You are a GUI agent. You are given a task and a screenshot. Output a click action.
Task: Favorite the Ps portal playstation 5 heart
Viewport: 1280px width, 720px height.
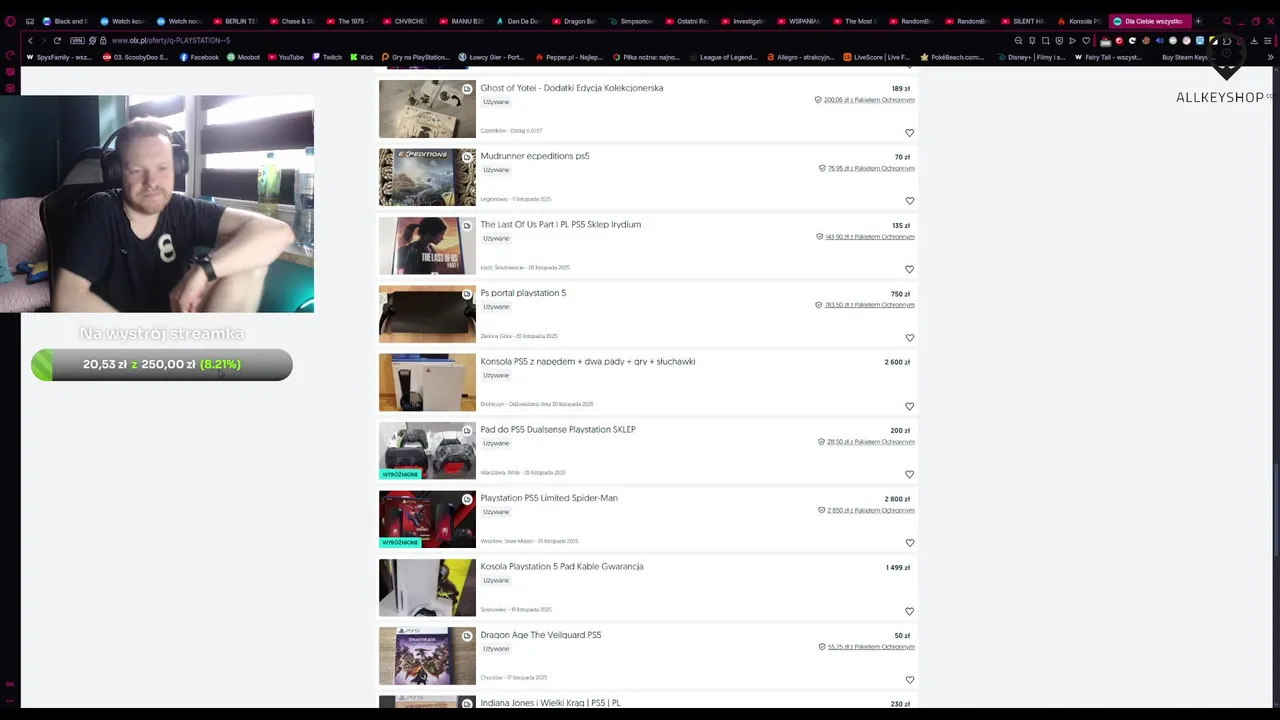[x=909, y=338]
